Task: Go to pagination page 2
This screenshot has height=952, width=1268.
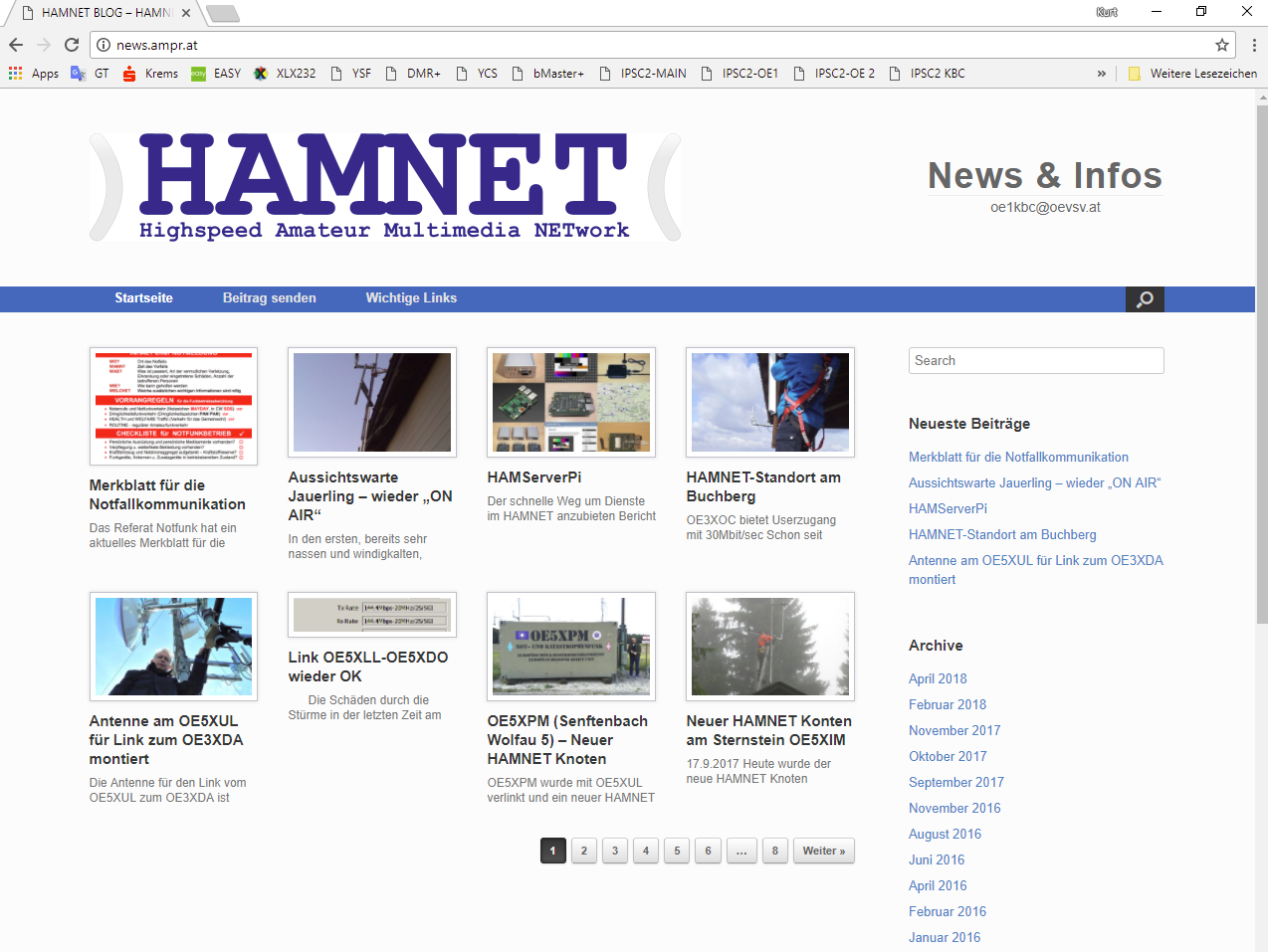Action: pyautogui.click(x=584, y=851)
